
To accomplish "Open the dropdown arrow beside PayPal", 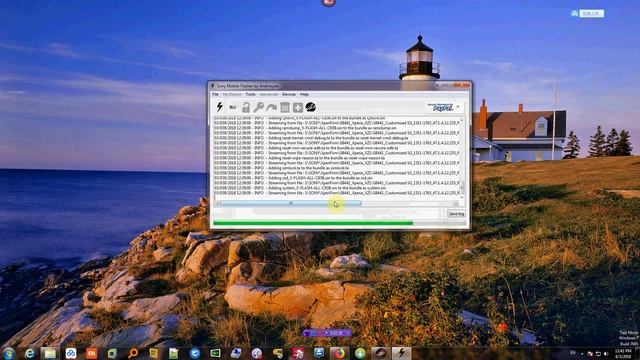I will pos(458,107).
